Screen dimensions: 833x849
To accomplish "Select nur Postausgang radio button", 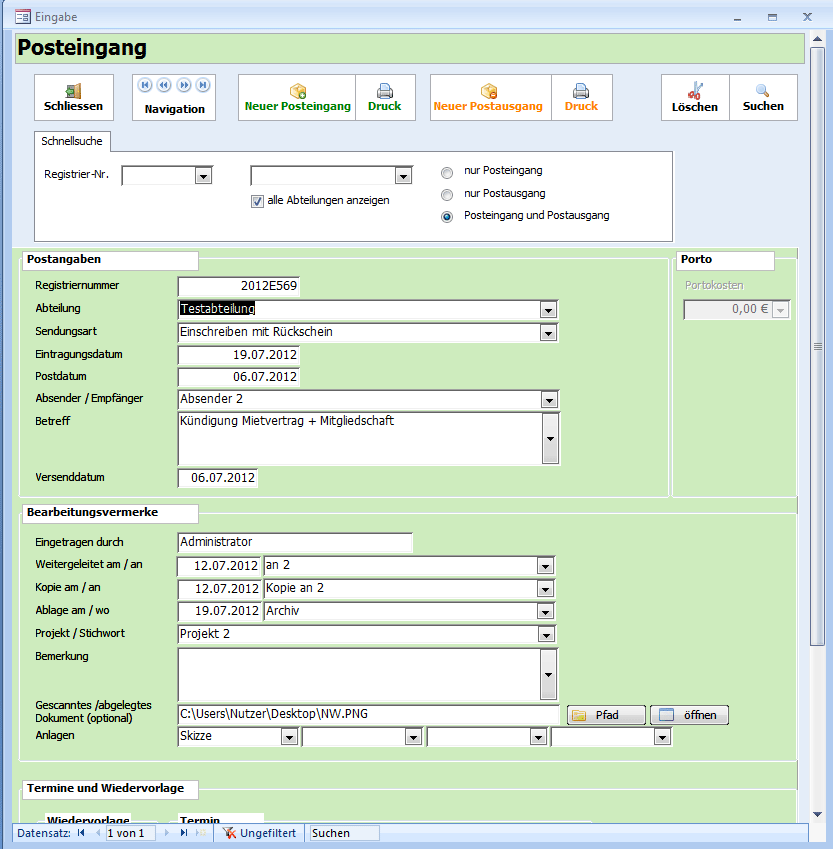I will coord(447,195).
